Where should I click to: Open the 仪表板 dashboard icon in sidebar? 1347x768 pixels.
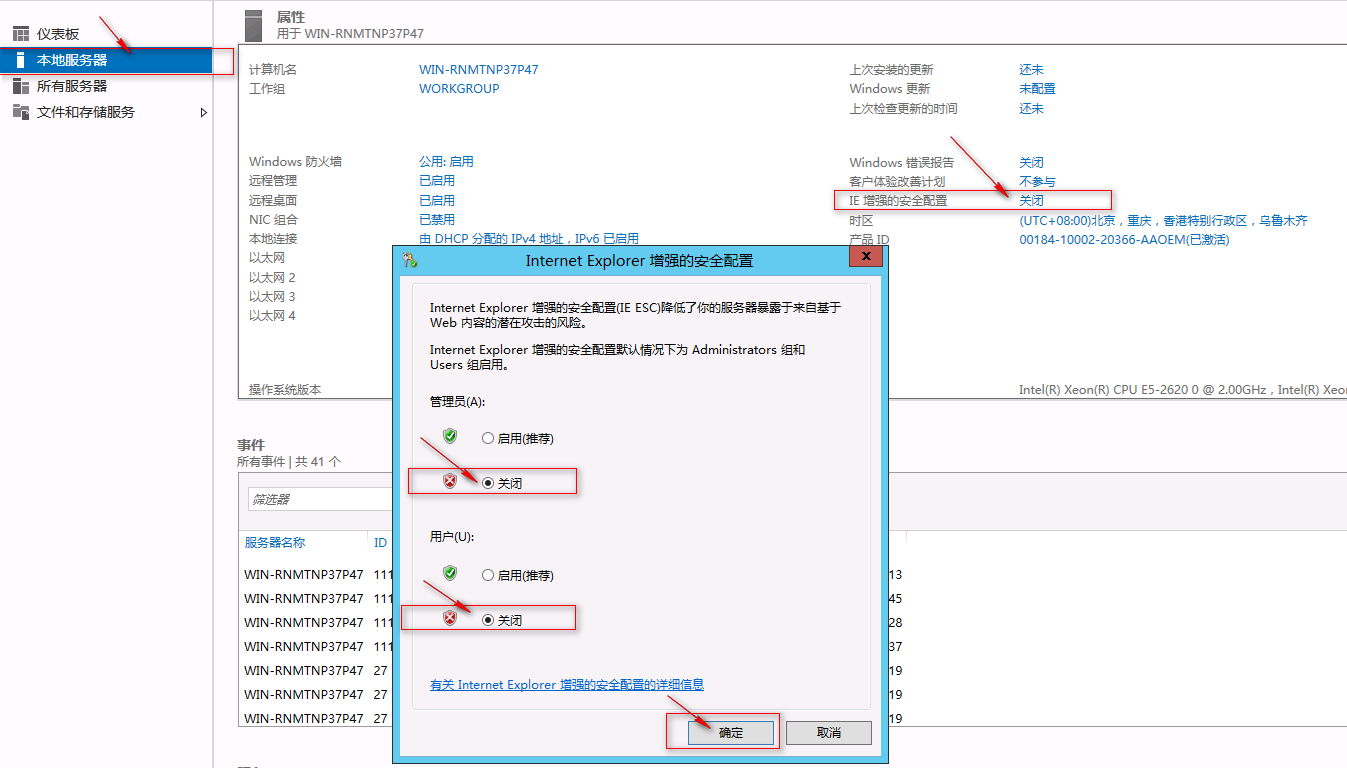tap(20, 34)
